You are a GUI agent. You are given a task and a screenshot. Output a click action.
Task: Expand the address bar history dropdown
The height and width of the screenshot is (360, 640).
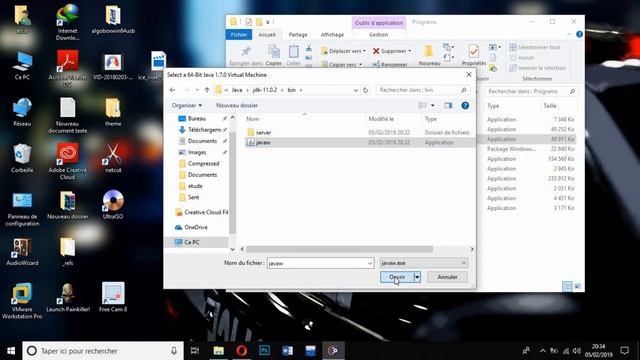pyautogui.click(x=356, y=90)
